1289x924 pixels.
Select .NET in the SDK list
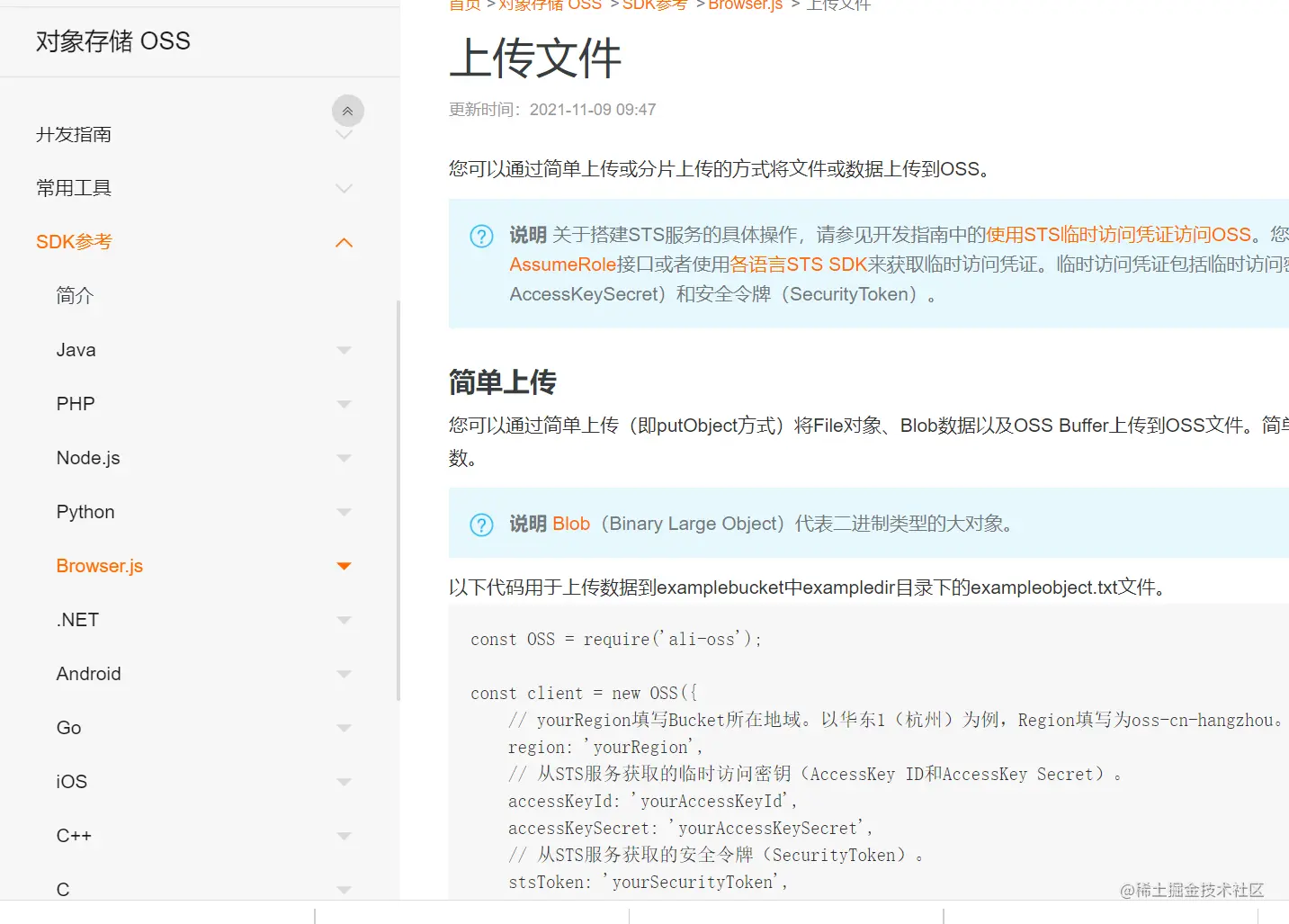(x=77, y=620)
